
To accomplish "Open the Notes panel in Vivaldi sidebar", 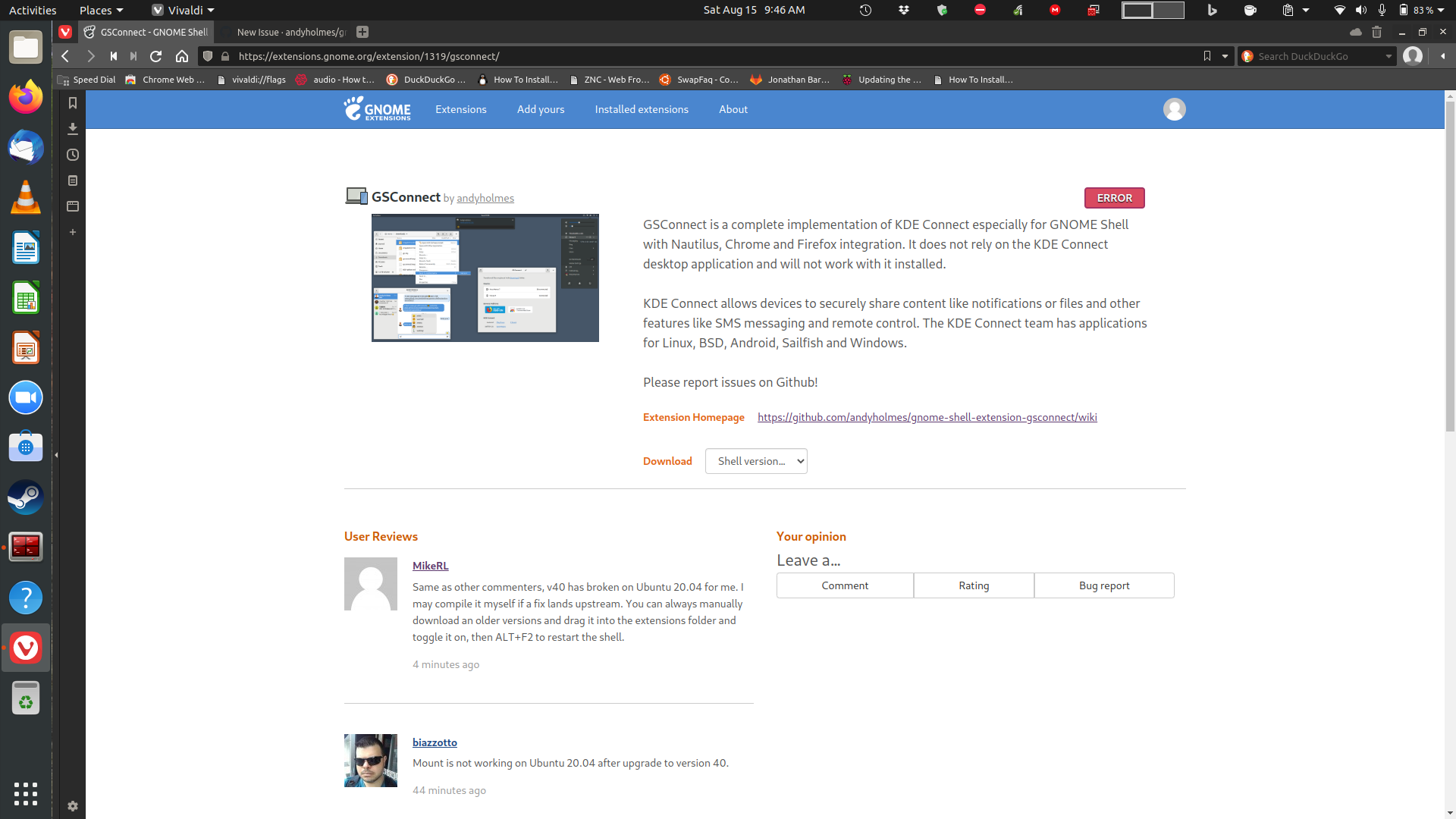I will coord(73,180).
